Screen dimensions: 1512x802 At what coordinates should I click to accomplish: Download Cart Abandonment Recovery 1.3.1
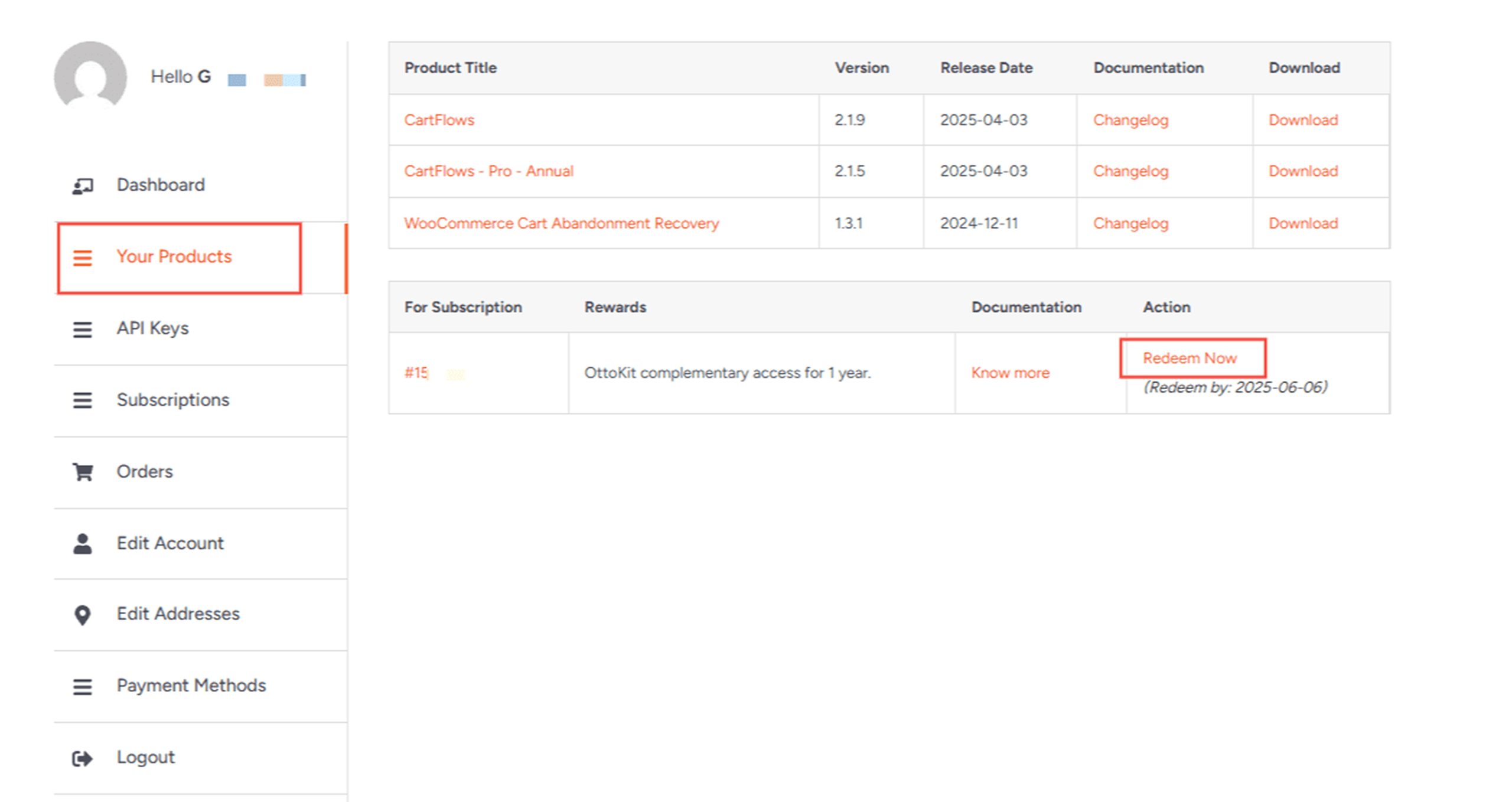[1303, 223]
